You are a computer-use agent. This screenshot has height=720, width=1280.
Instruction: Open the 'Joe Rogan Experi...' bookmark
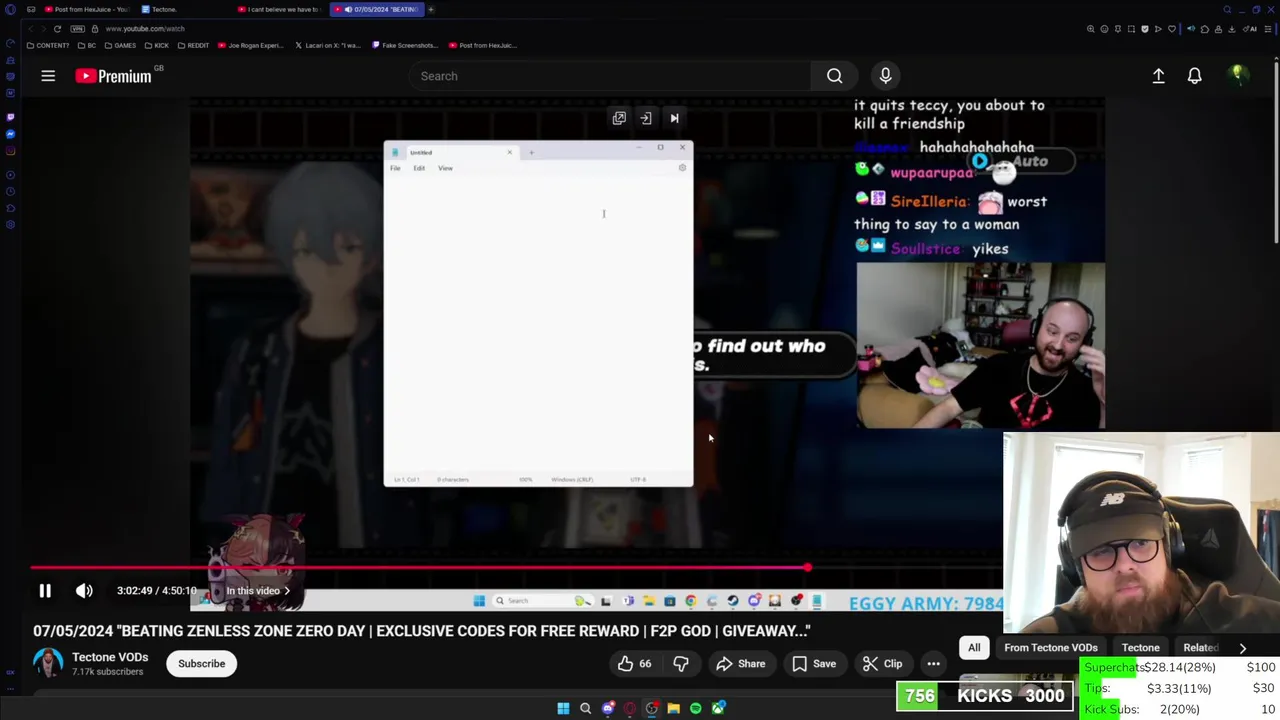251,45
